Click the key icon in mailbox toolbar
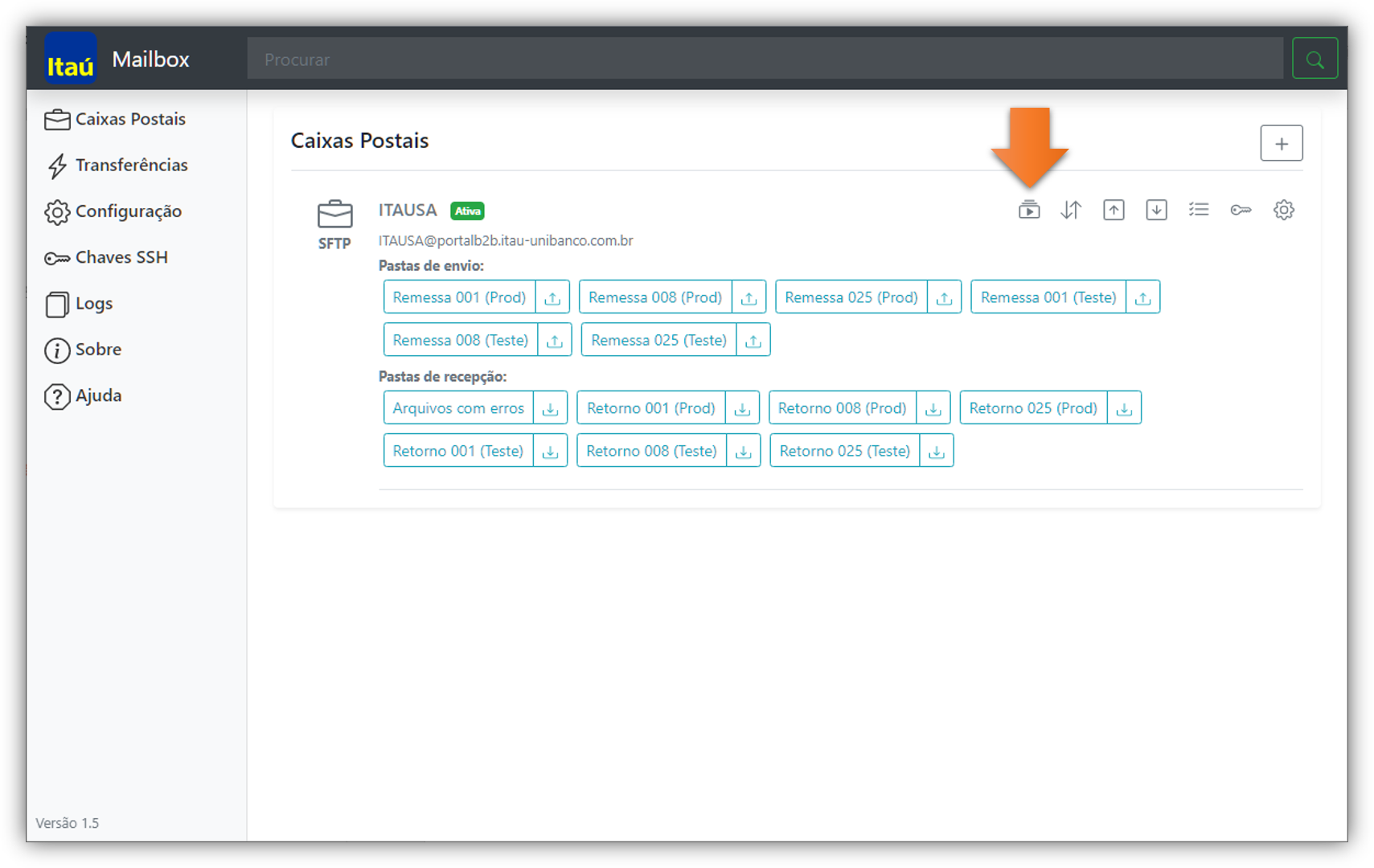 [x=1241, y=211]
